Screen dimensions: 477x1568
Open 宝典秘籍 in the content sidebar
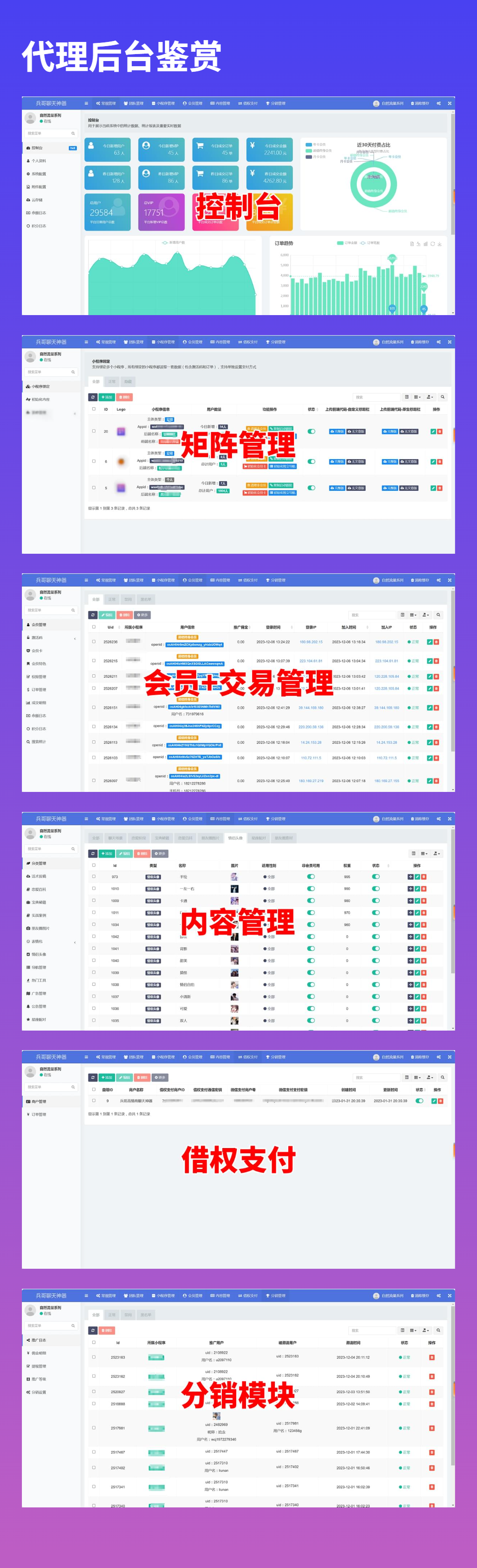(x=38, y=902)
